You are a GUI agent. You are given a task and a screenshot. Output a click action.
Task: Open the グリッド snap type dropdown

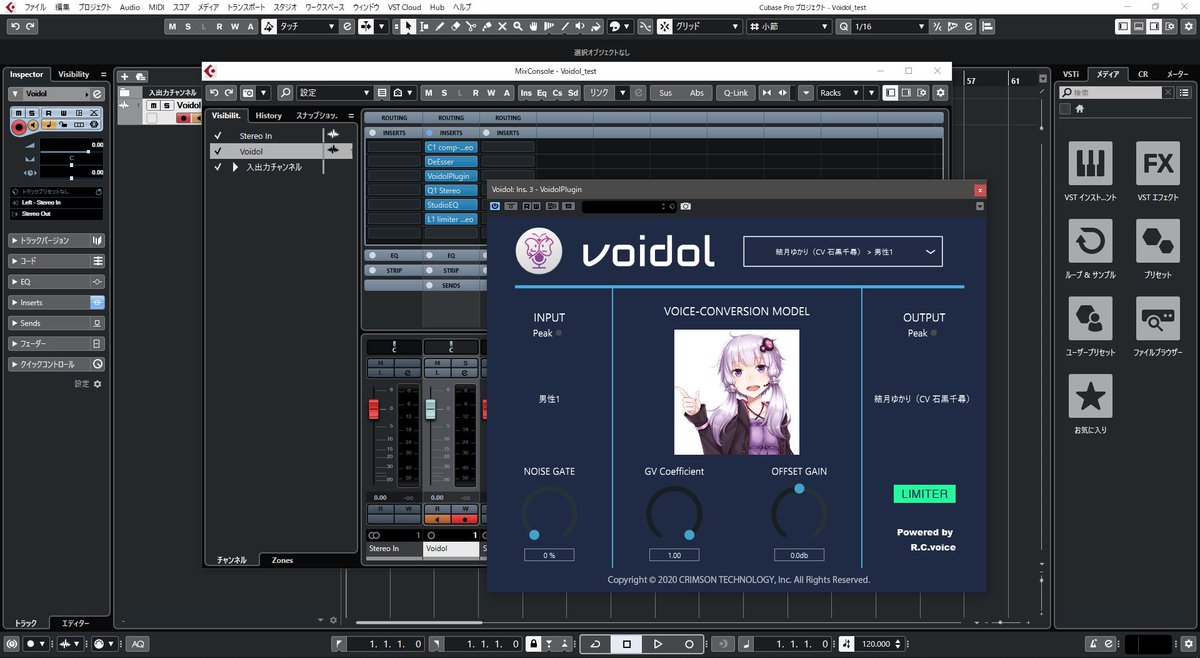[706, 26]
